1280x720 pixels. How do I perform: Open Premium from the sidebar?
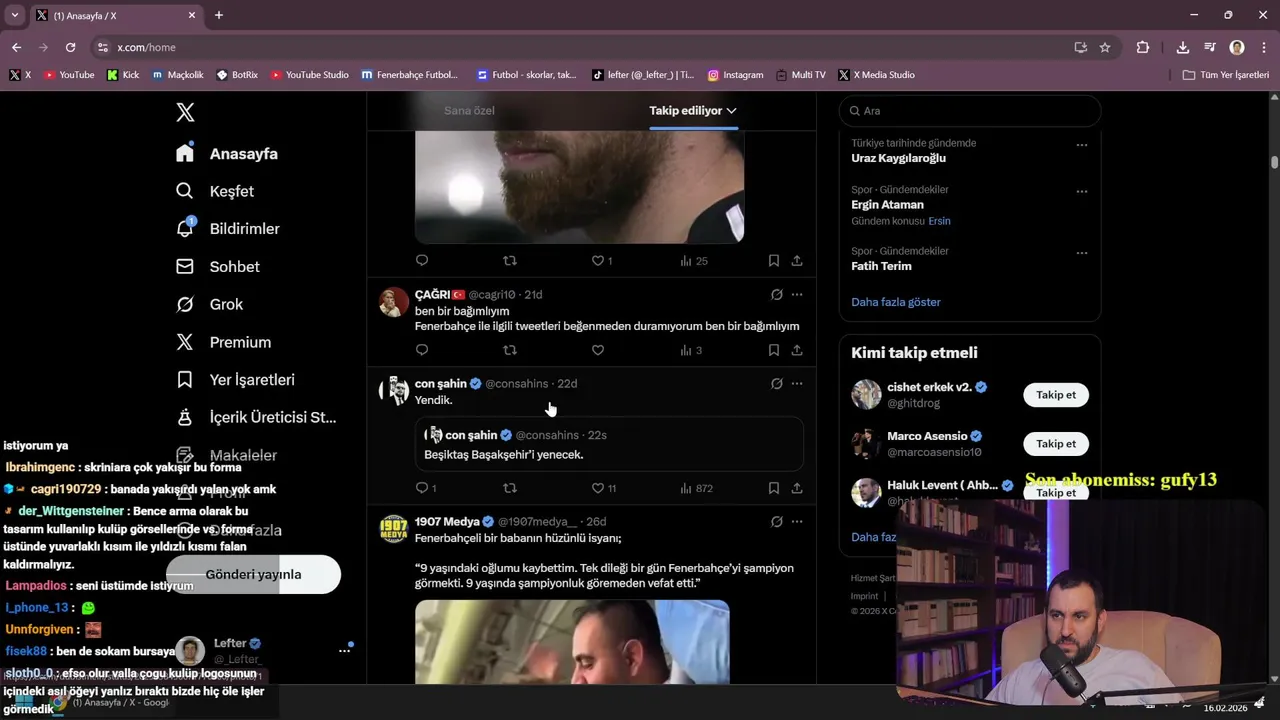point(223,342)
